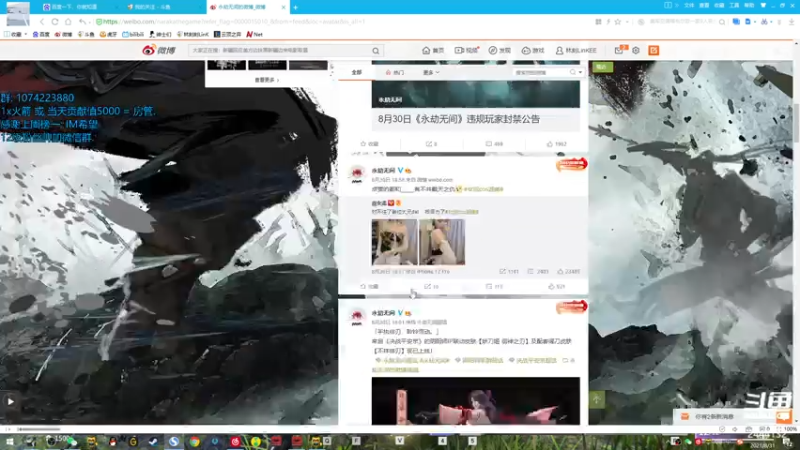Screen dimensions: 800x450
Task: Open the browser 帮助 menu
Action: [x=748, y=5]
